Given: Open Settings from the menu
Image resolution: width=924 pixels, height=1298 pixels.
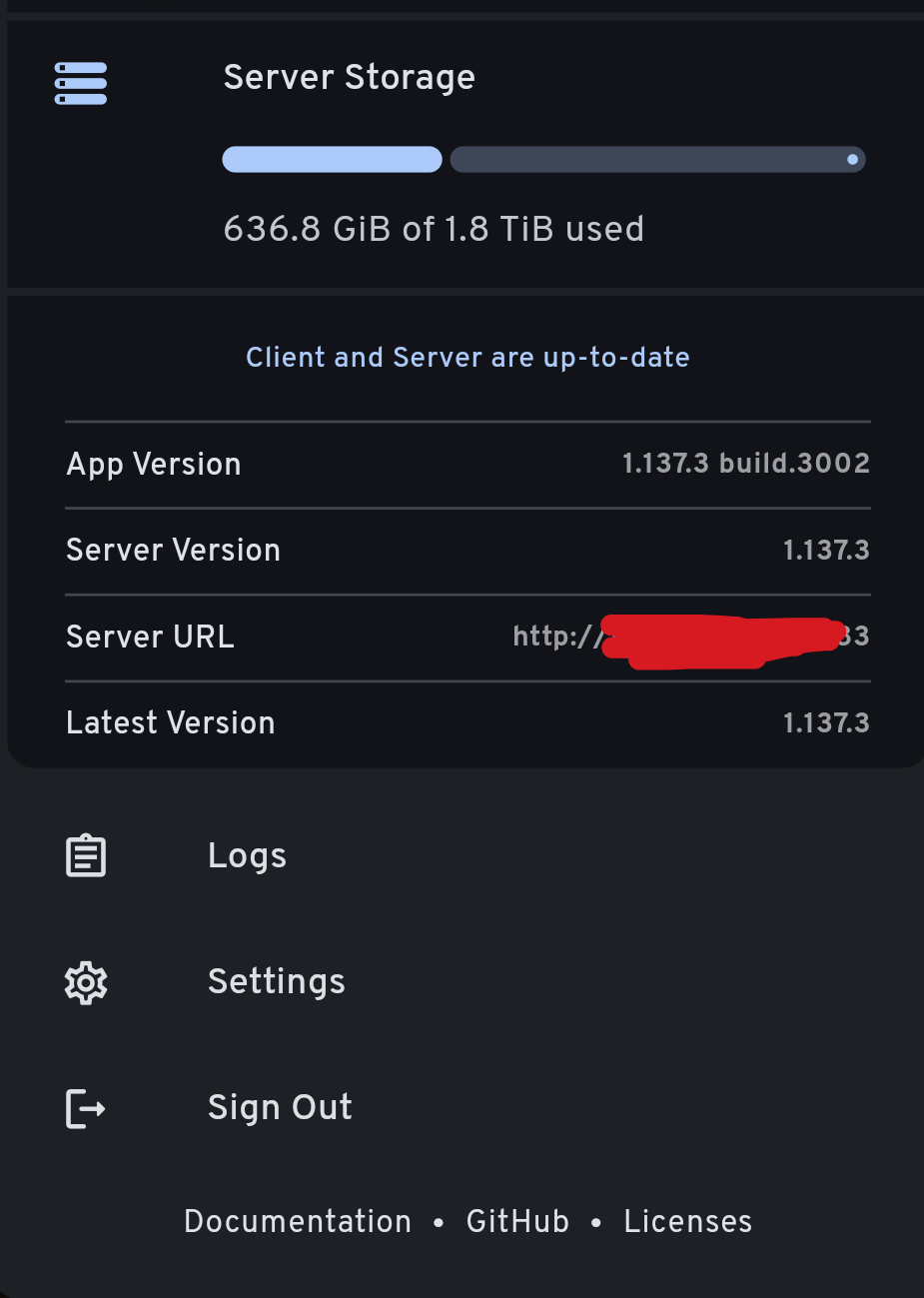Looking at the screenshot, I should (276, 982).
